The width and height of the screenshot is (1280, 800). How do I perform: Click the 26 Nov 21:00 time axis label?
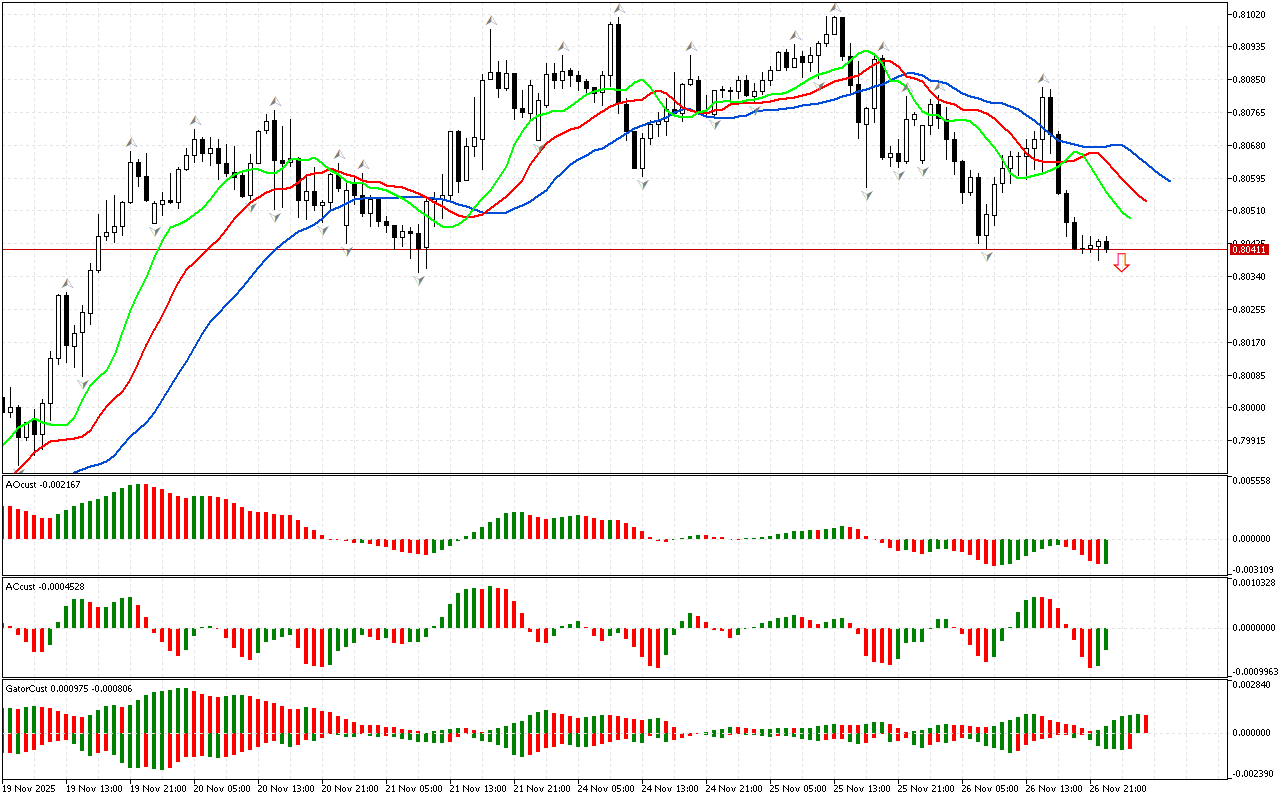(x=1120, y=788)
